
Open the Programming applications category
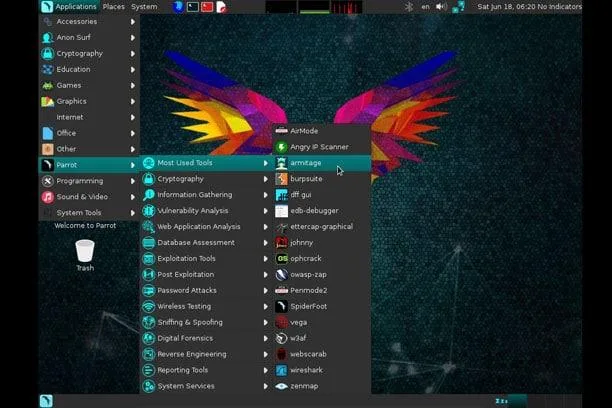[89, 181]
